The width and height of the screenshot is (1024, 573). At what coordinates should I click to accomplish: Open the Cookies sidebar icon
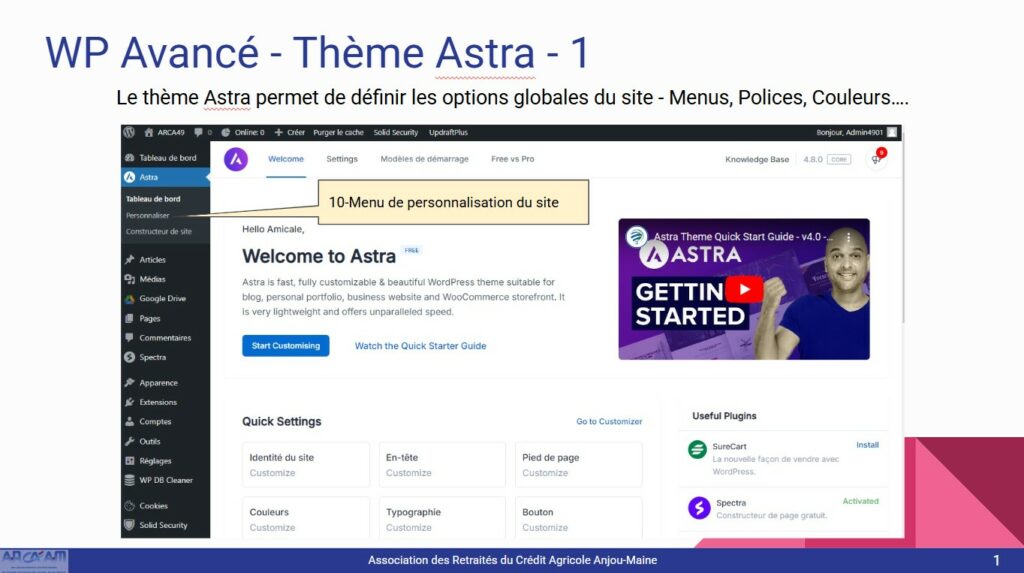coord(129,506)
